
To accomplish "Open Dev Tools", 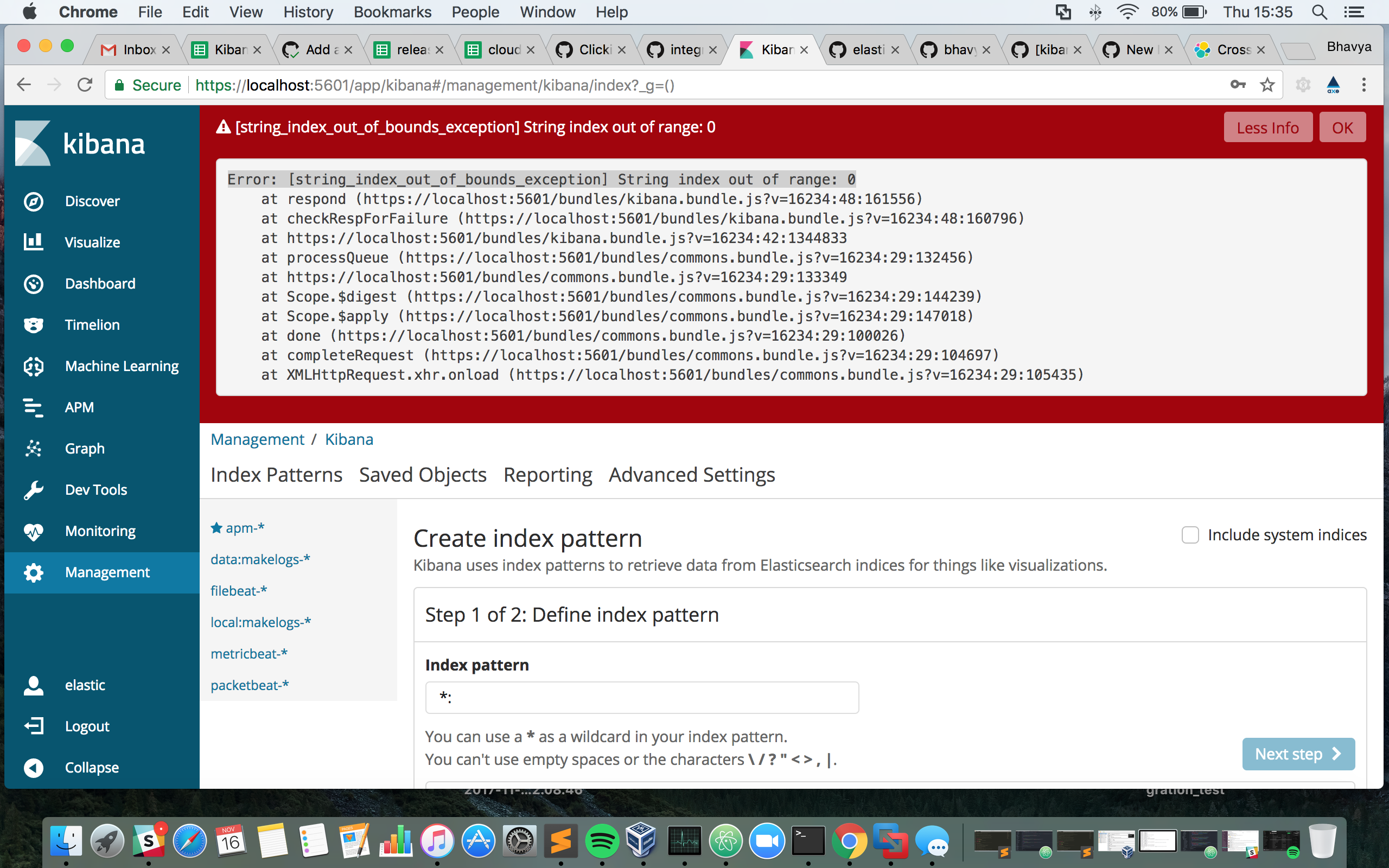I will pos(95,489).
